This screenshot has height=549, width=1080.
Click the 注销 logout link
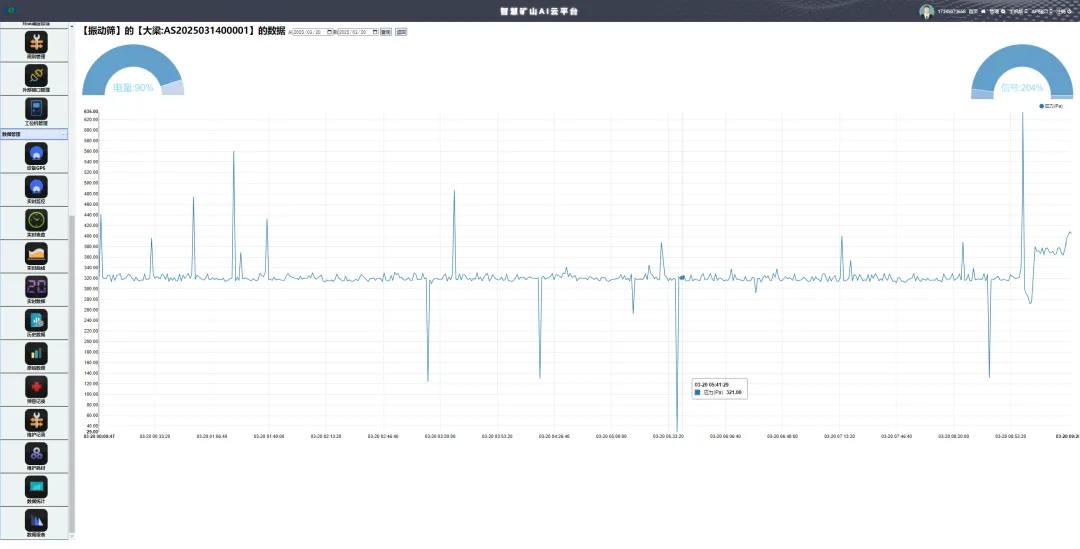[x=1061, y=11]
